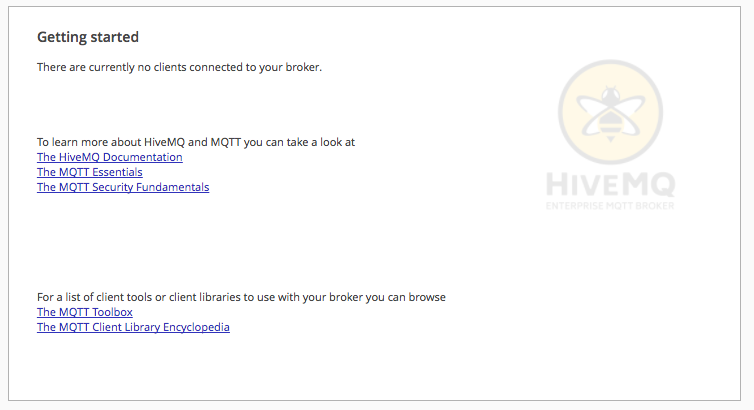
Task: Open The HiveMQ Documentation link
Action: (110, 157)
